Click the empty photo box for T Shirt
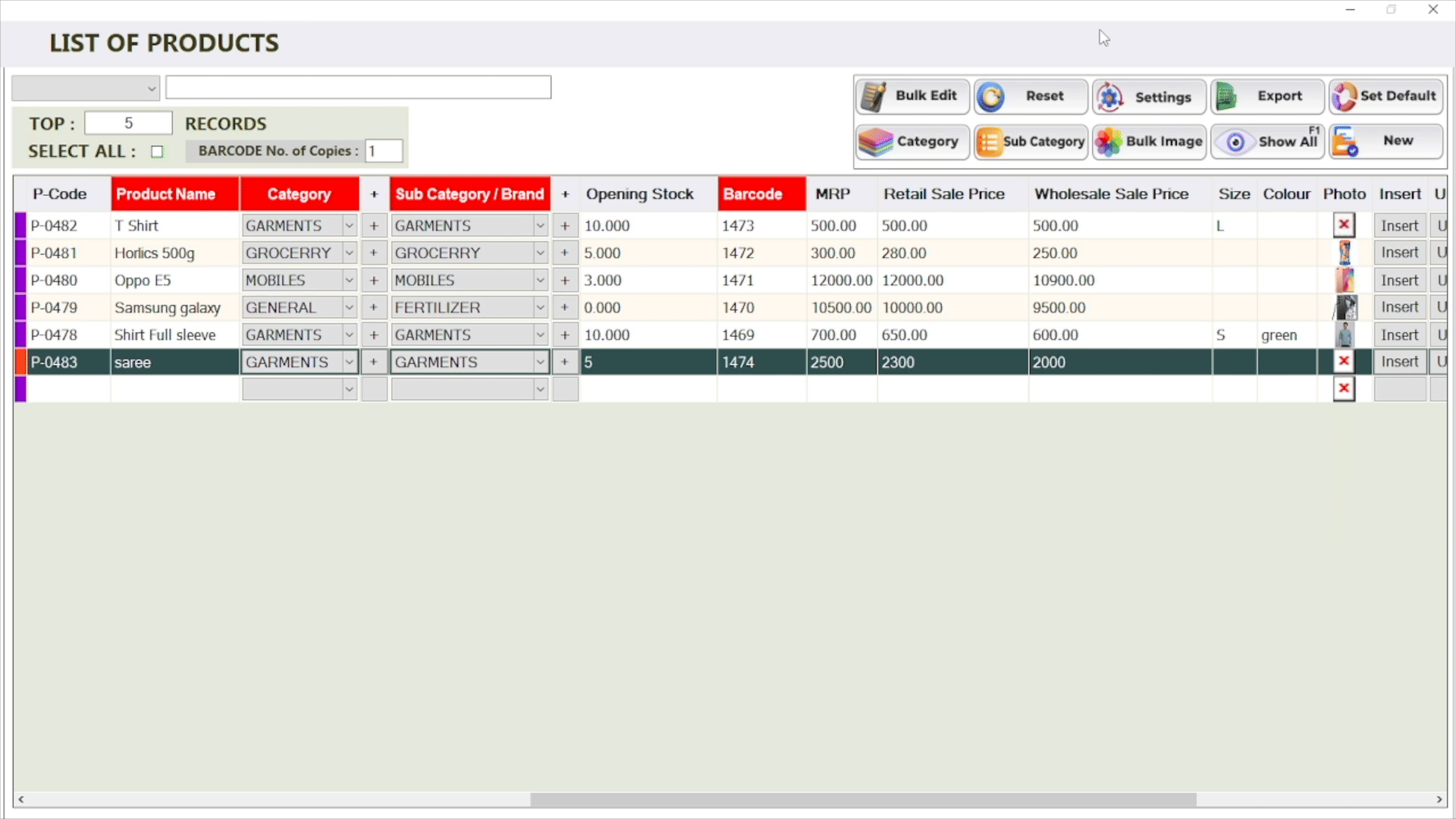Viewport: 1456px width, 819px height. [x=1344, y=225]
